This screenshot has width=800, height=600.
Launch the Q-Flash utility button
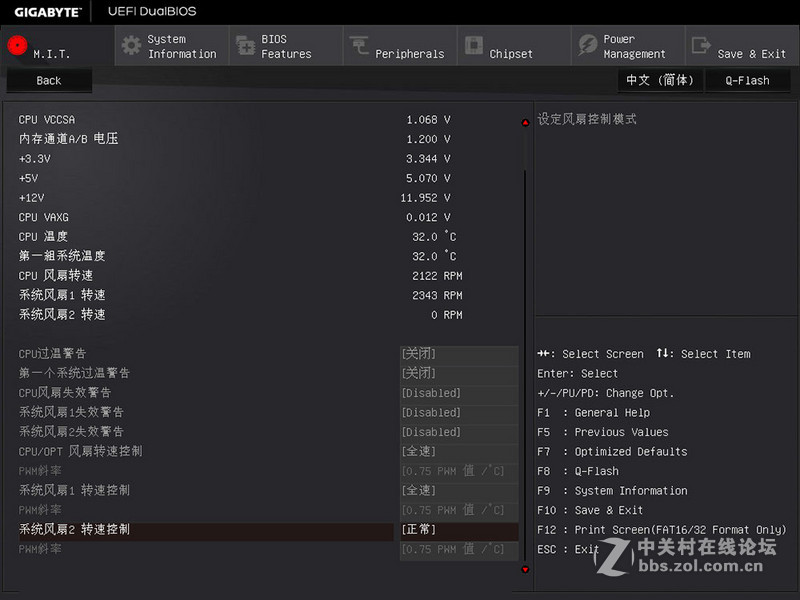[x=747, y=81]
